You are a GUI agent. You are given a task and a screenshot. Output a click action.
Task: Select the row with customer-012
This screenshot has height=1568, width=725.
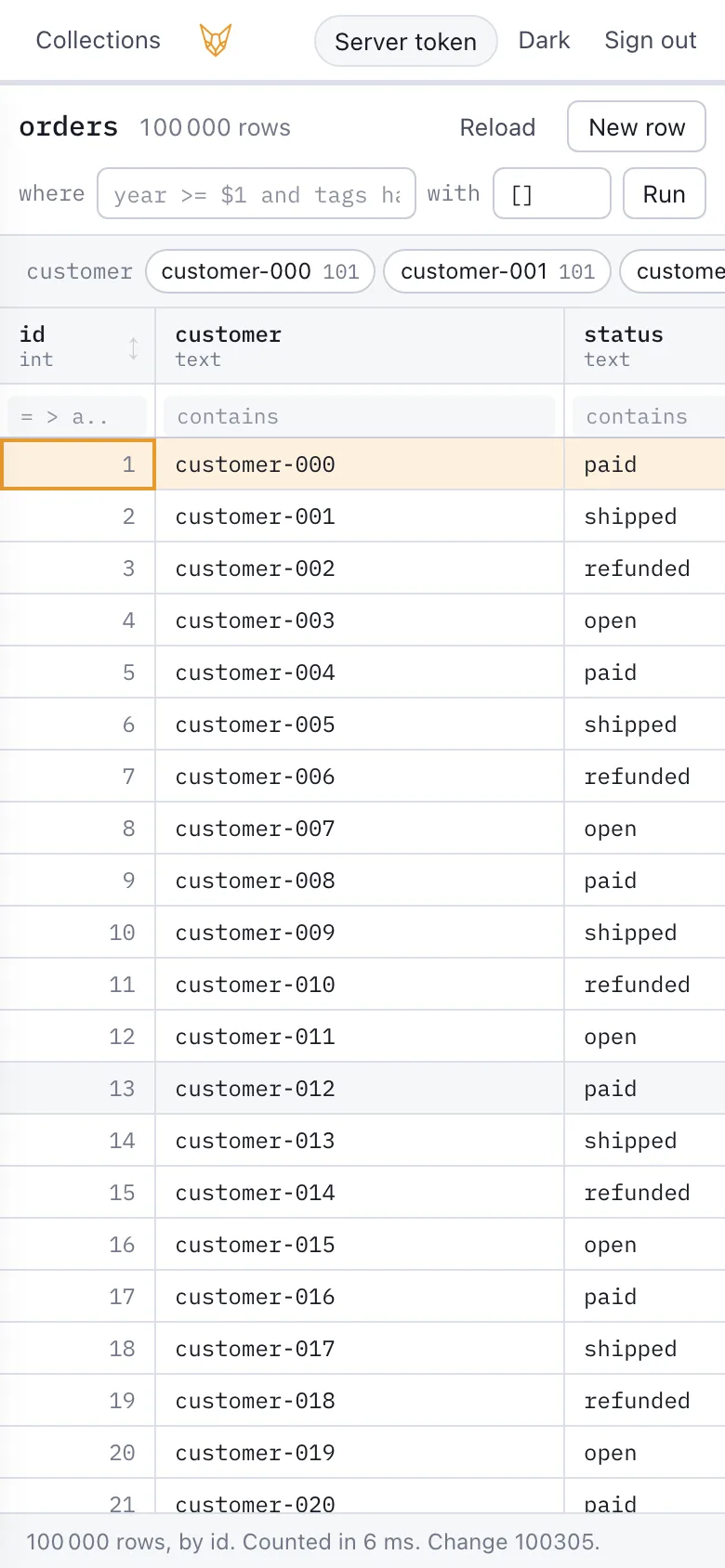(x=362, y=1089)
